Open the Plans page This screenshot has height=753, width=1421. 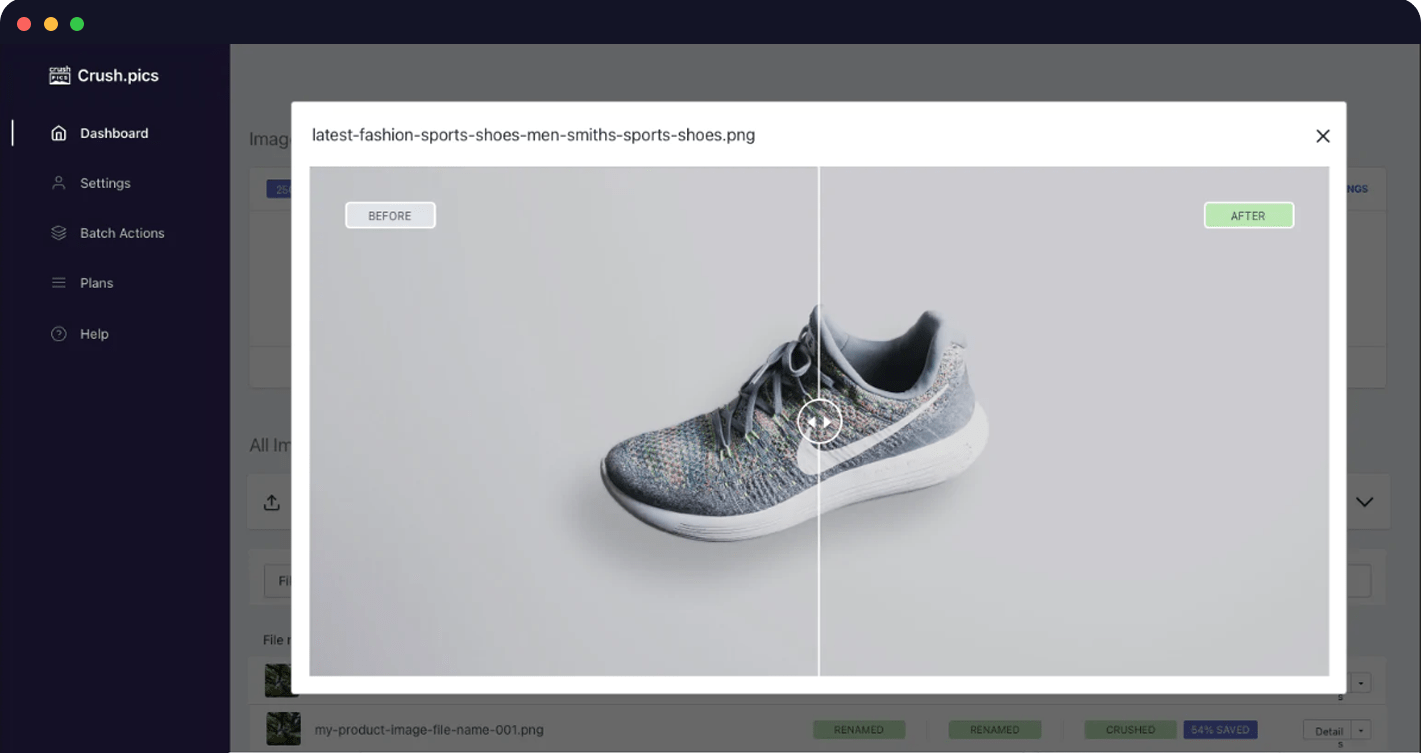tap(96, 283)
